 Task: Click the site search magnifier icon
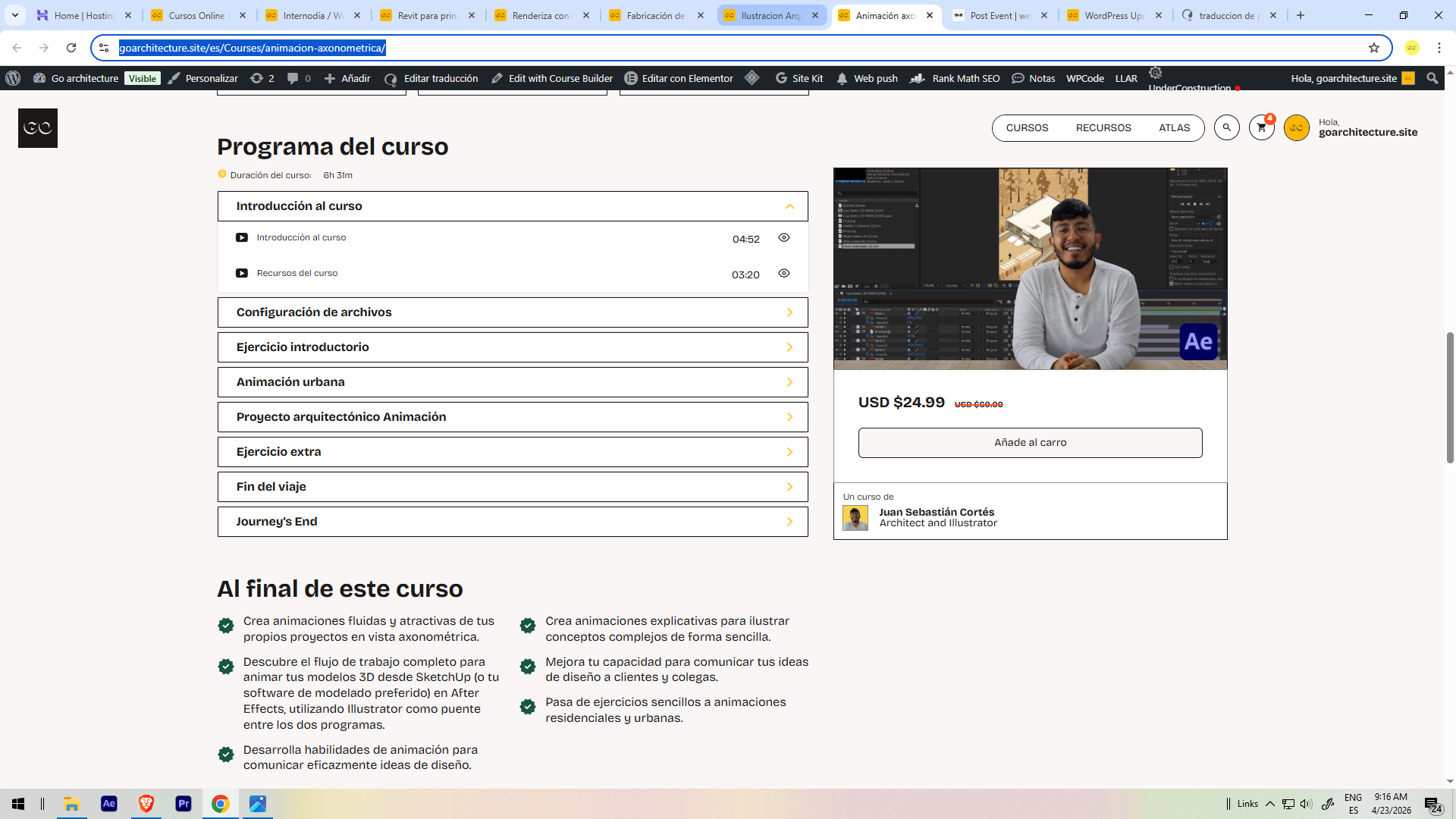point(1226,127)
